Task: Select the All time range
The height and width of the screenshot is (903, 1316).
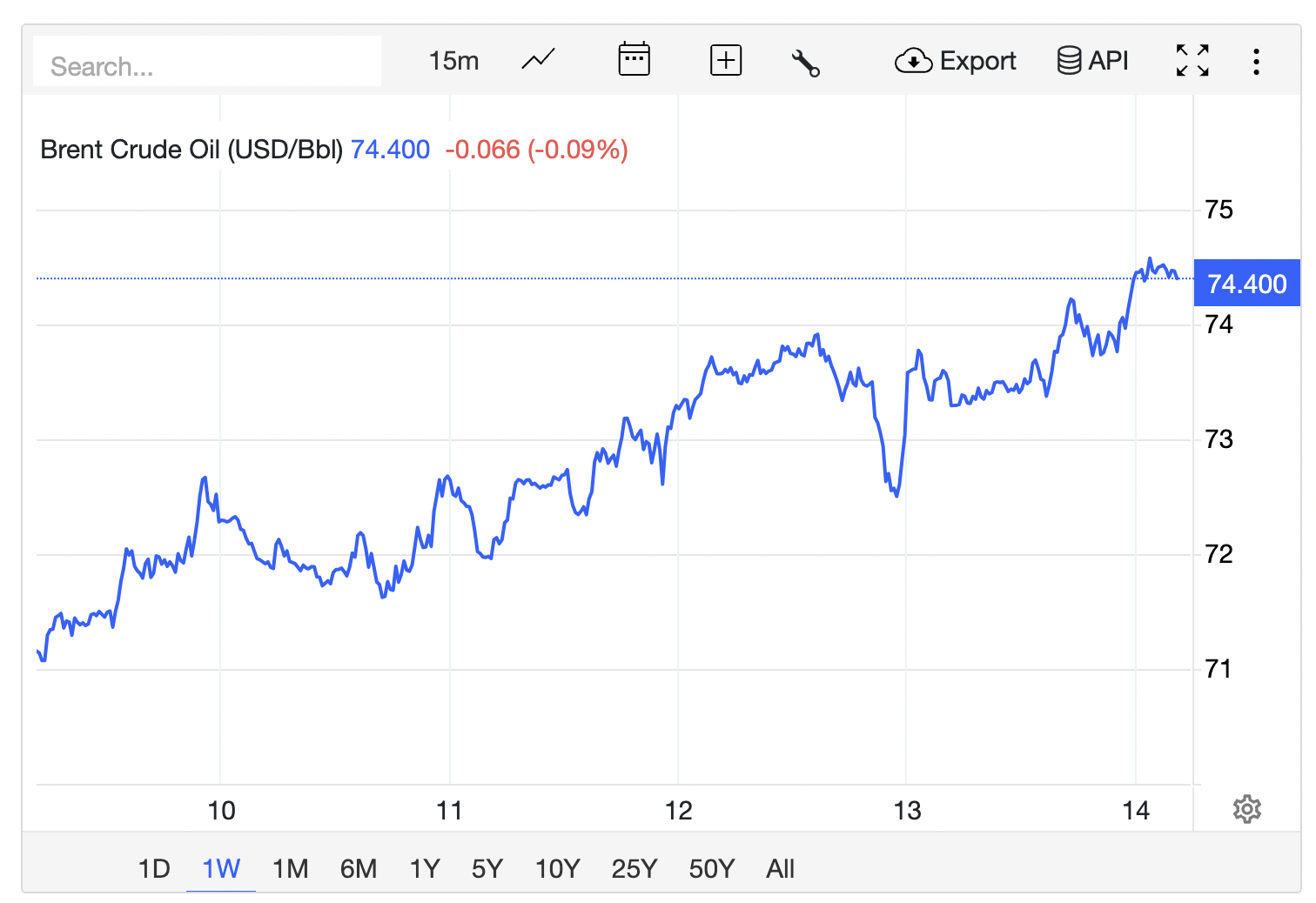Action: [781, 868]
